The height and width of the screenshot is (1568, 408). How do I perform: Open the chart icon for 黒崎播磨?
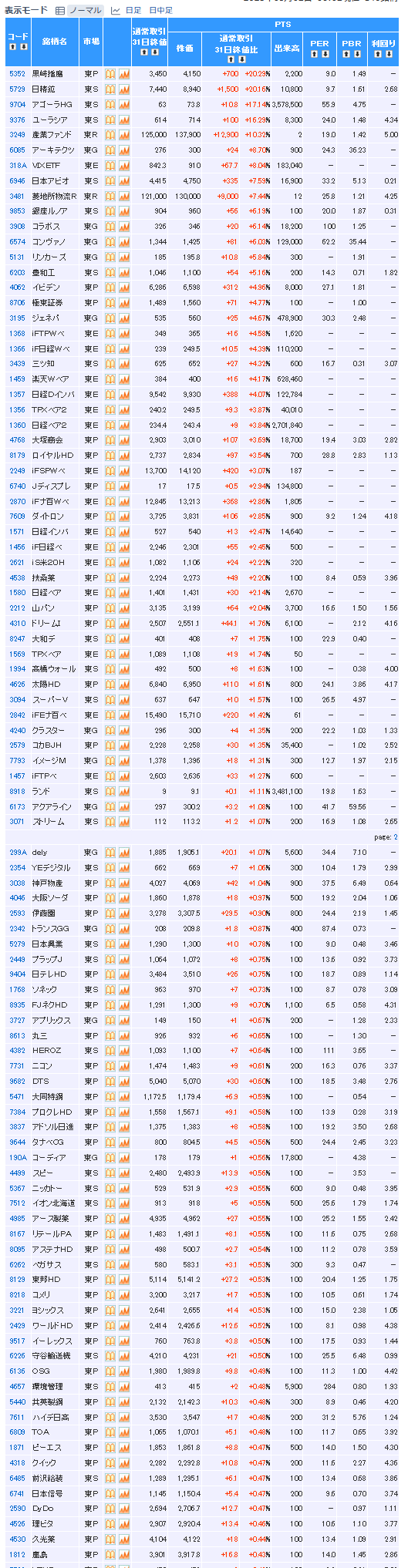click(x=124, y=74)
